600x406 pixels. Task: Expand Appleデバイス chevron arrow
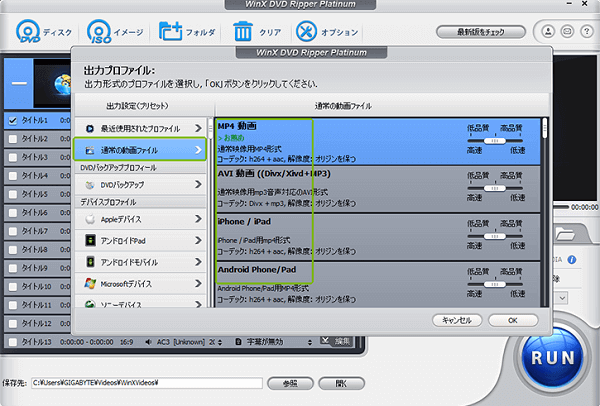[x=198, y=219]
